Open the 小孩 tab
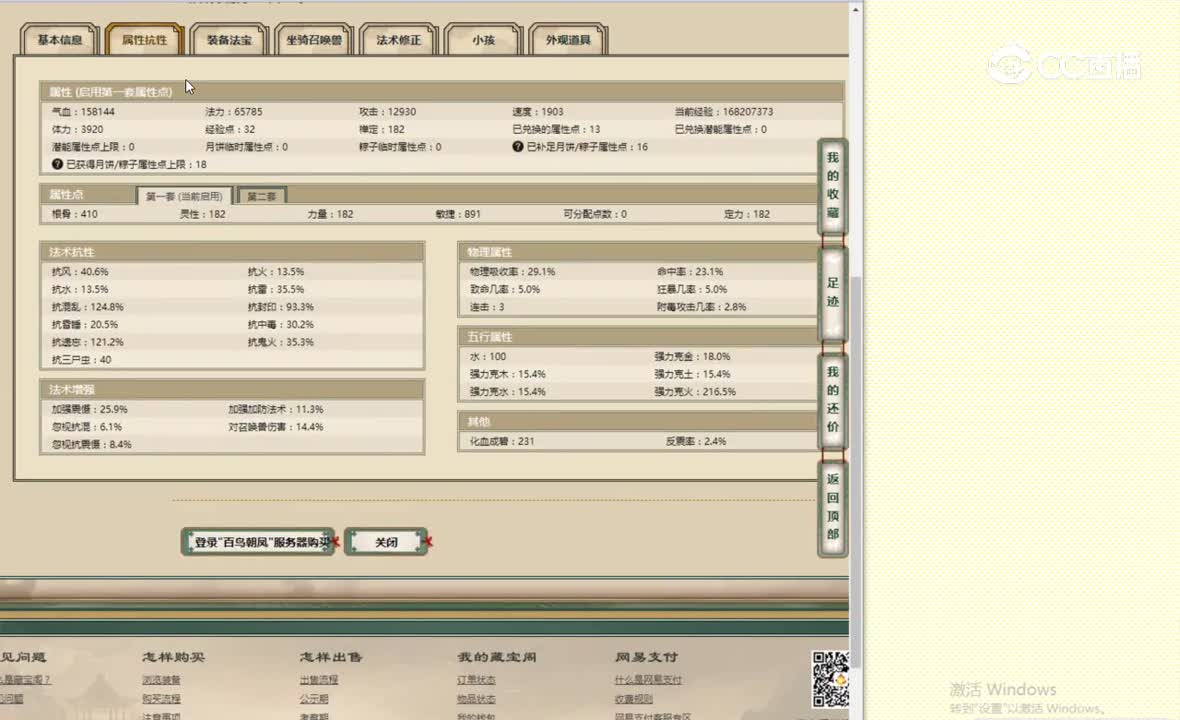Viewport: 1180px width, 720px height. pyautogui.click(x=483, y=40)
